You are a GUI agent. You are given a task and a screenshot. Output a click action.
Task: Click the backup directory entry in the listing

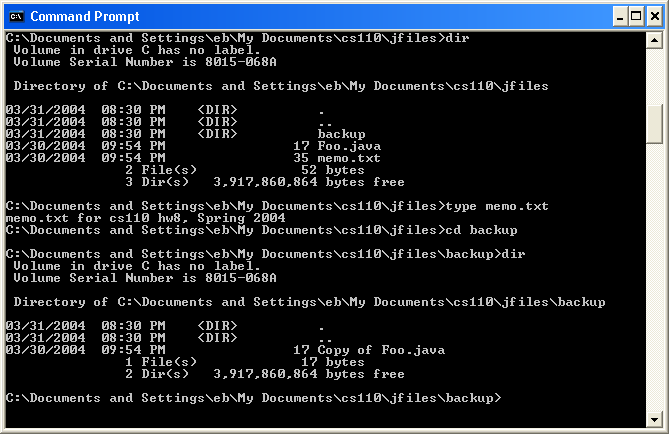click(x=341, y=134)
